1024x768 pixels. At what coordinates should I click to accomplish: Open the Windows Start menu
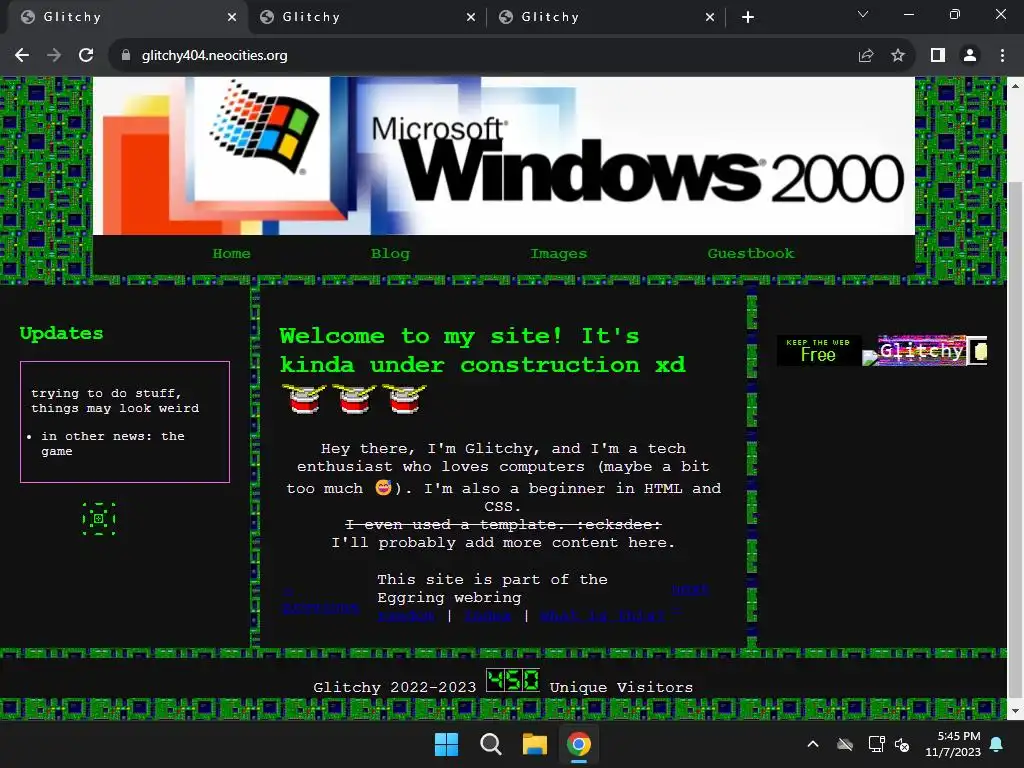[447, 744]
